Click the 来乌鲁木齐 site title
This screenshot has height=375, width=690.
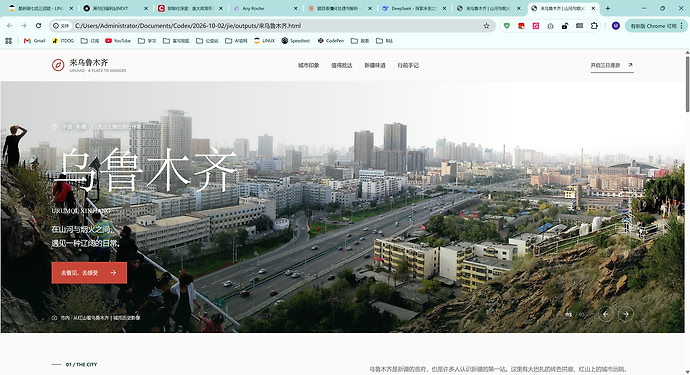[x=89, y=62]
